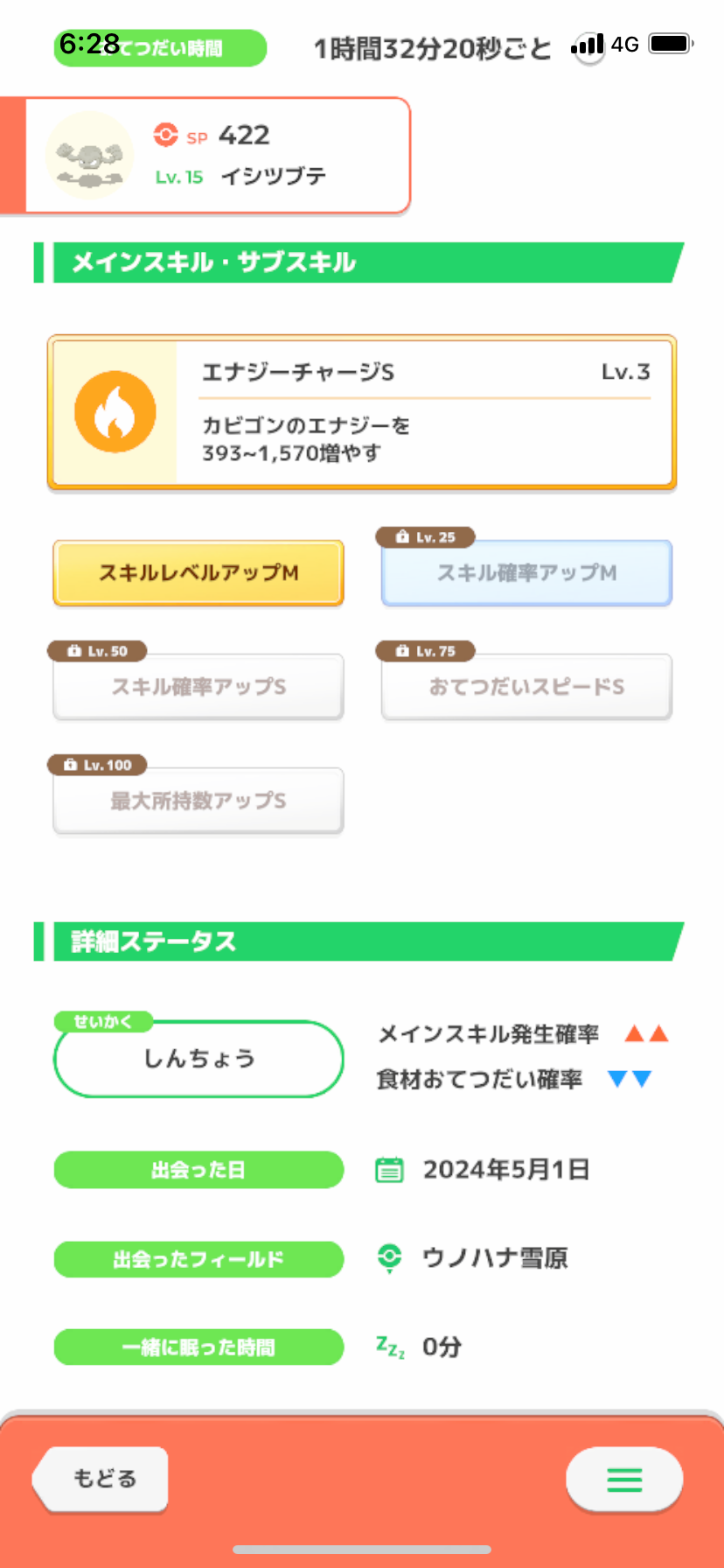Tap the Zzz sleep time icon
The height and width of the screenshot is (1568, 724).
(x=390, y=1347)
